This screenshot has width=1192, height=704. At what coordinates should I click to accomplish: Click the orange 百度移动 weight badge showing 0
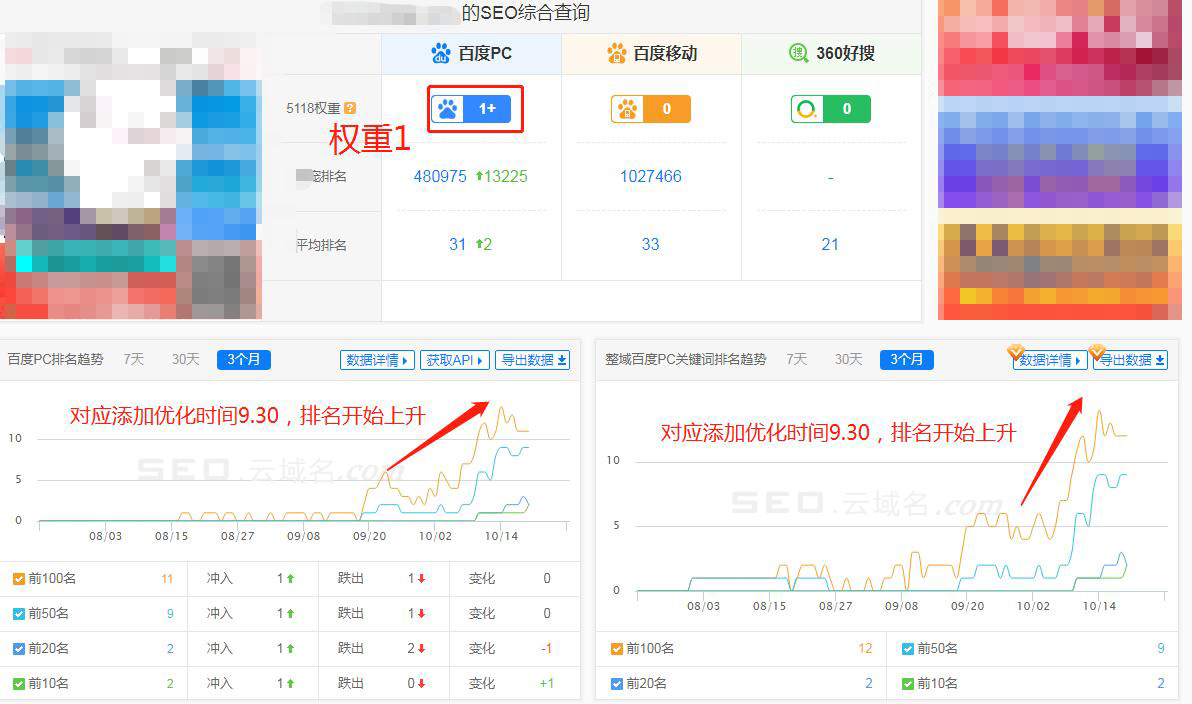coord(651,108)
